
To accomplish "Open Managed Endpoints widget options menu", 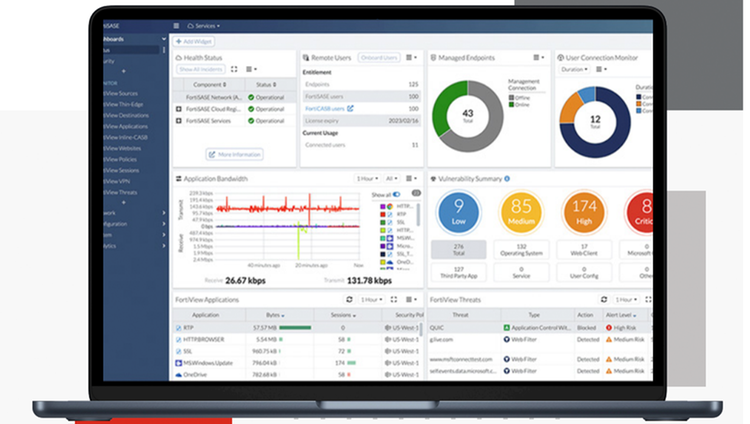I will coord(539,57).
